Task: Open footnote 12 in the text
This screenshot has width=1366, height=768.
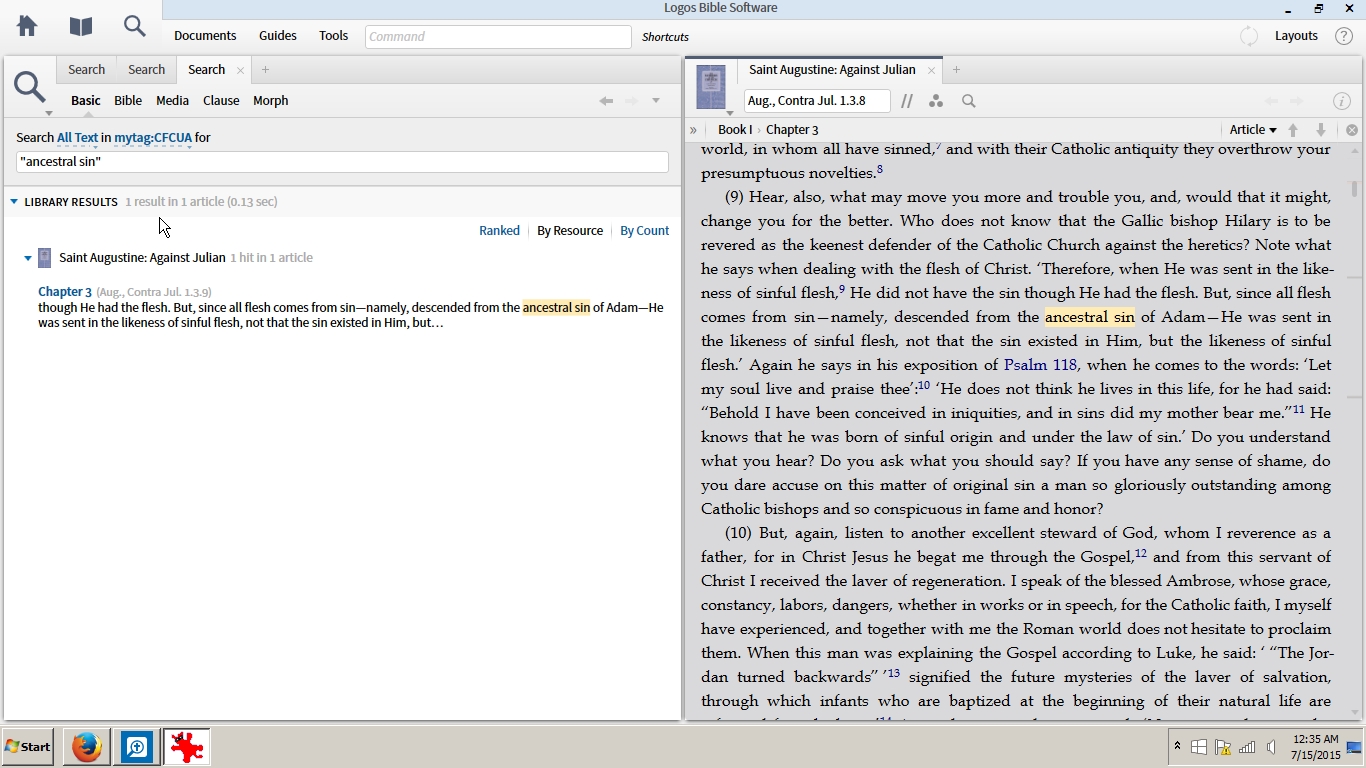Action: (x=1141, y=553)
